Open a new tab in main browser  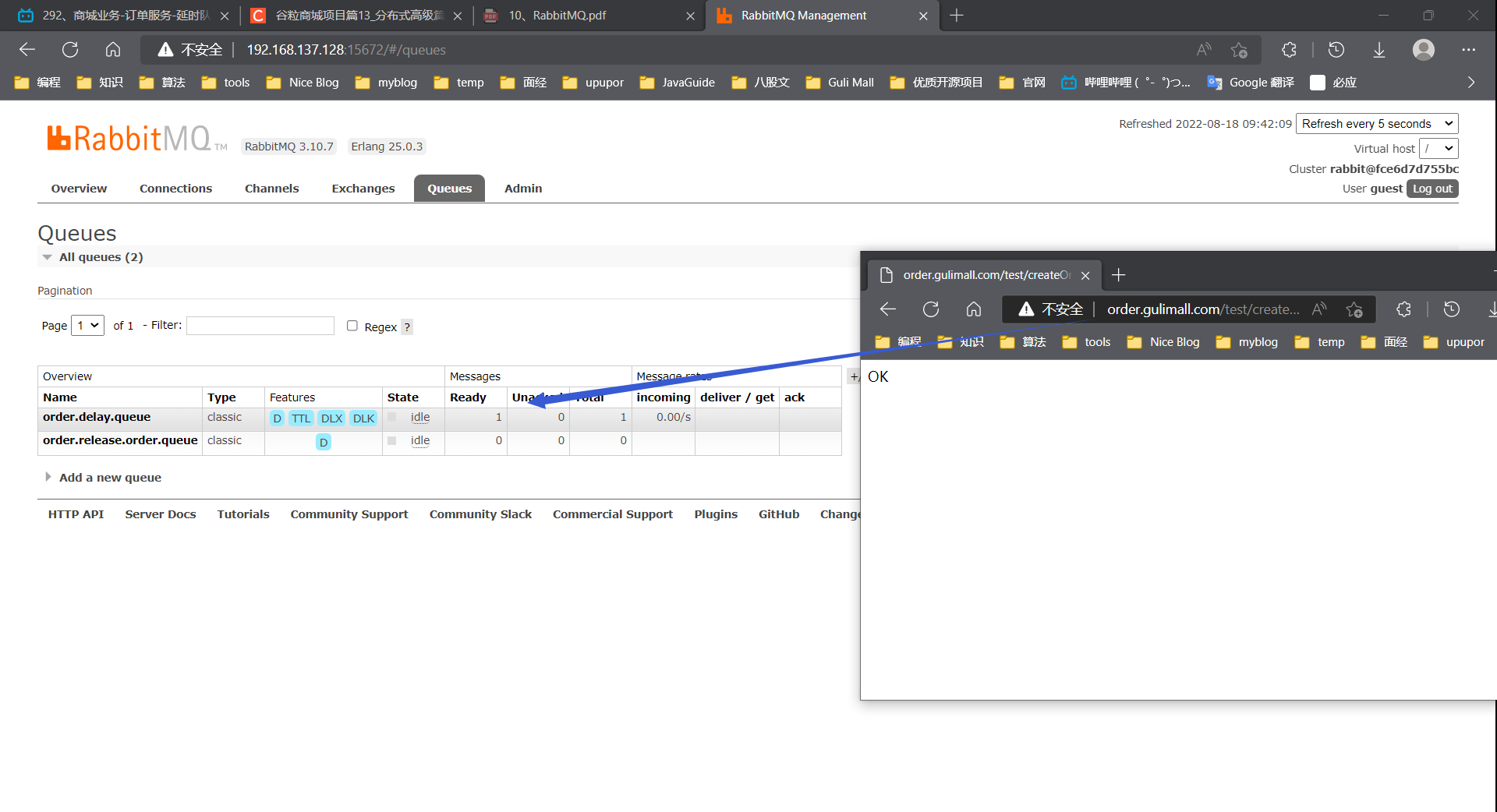point(957,16)
